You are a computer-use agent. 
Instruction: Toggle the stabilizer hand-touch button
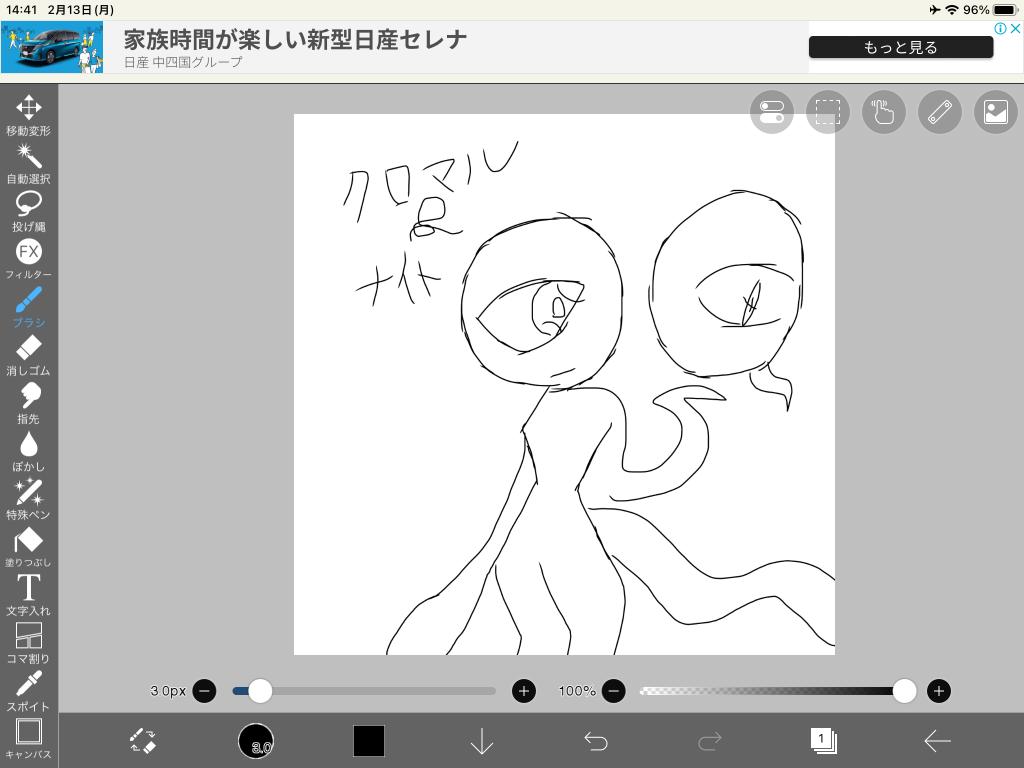pos(883,112)
